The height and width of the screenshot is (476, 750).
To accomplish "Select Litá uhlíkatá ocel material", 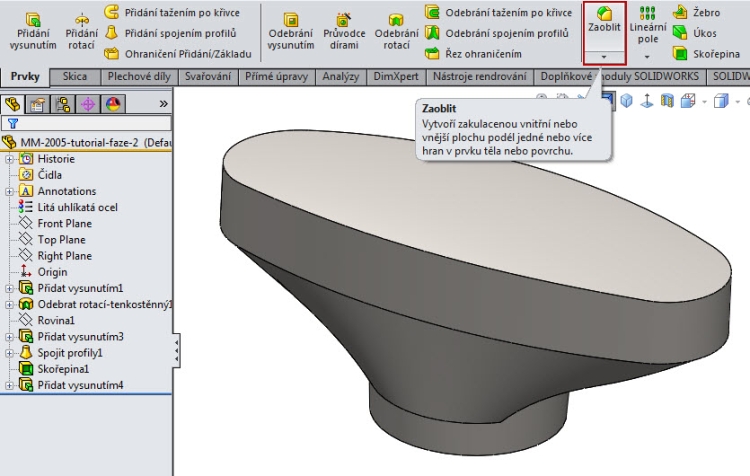I will point(68,208).
